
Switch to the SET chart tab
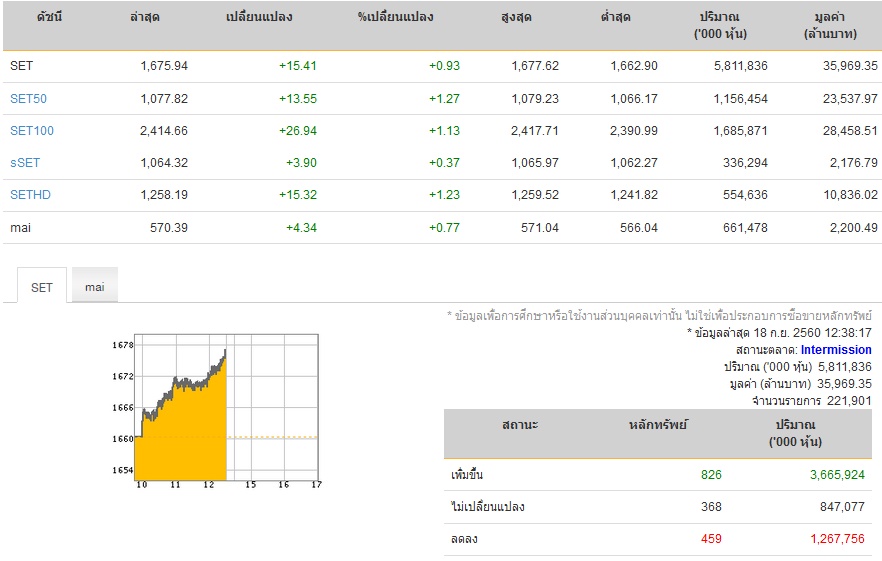click(x=42, y=287)
